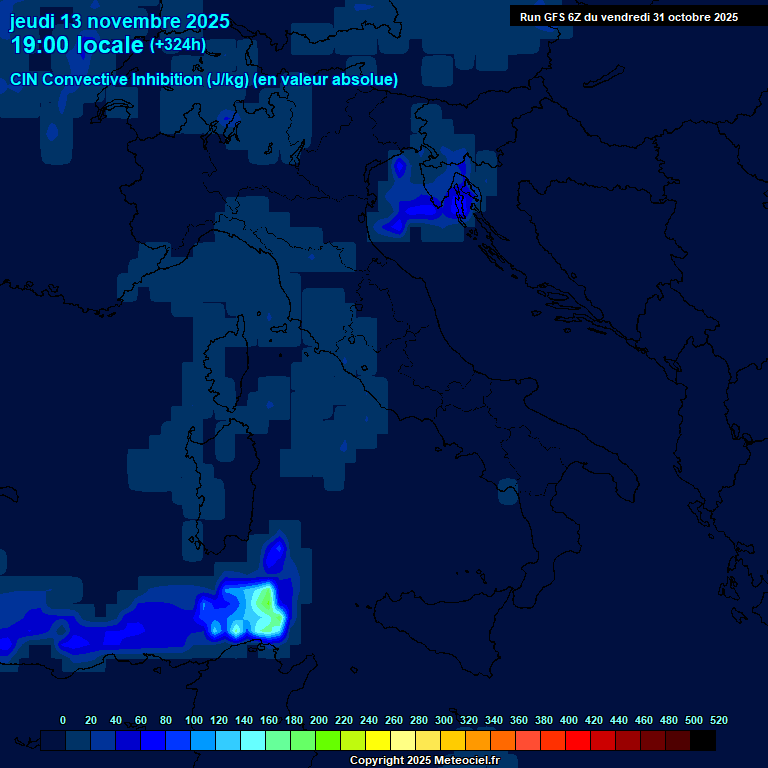Pick the cyan swatch between 140 and 160
The width and height of the screenshot is (768, 768).
253,740
